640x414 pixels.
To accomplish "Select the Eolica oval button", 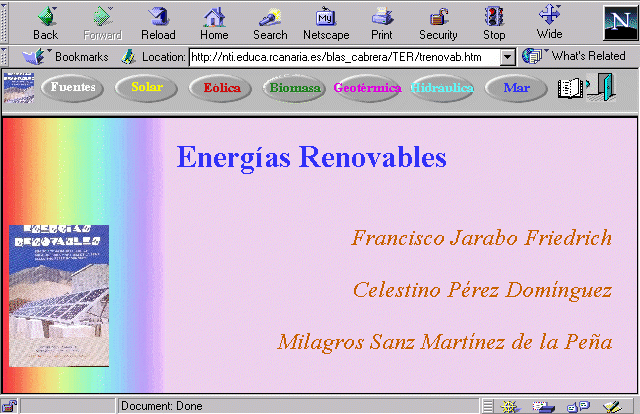I will [222, 88].
